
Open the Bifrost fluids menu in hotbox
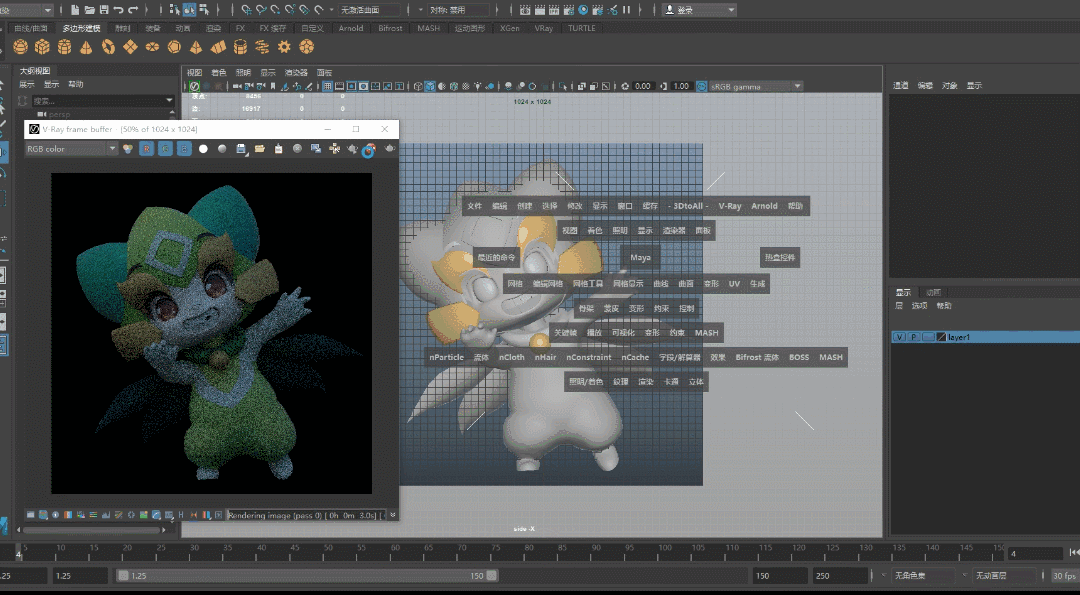[757, 357]
